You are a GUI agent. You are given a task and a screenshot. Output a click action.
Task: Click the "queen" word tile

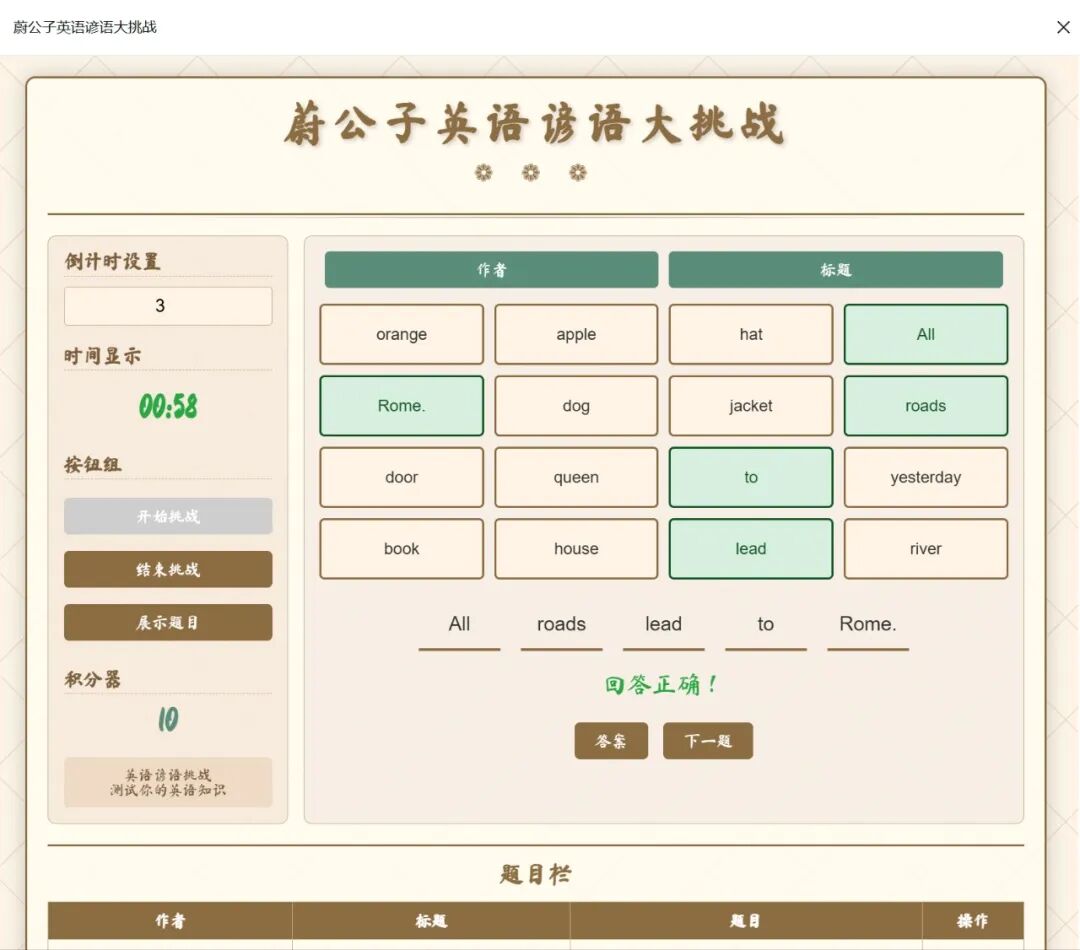tap(576, 477)
